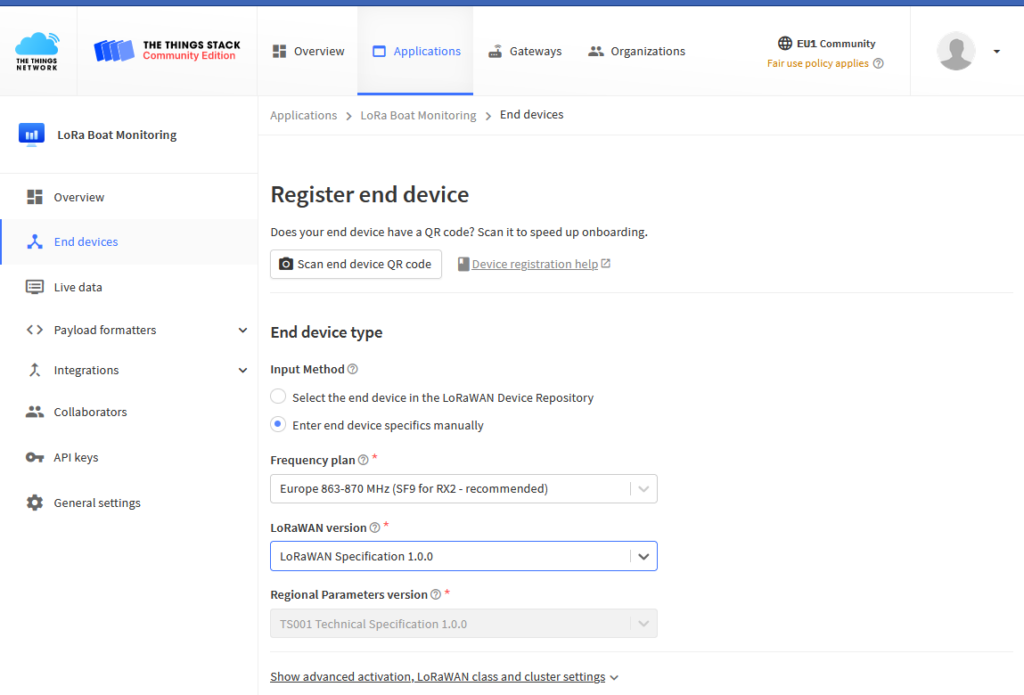
Task: Click help icon next to Frequency plan
Action: [x=363, y=460]
